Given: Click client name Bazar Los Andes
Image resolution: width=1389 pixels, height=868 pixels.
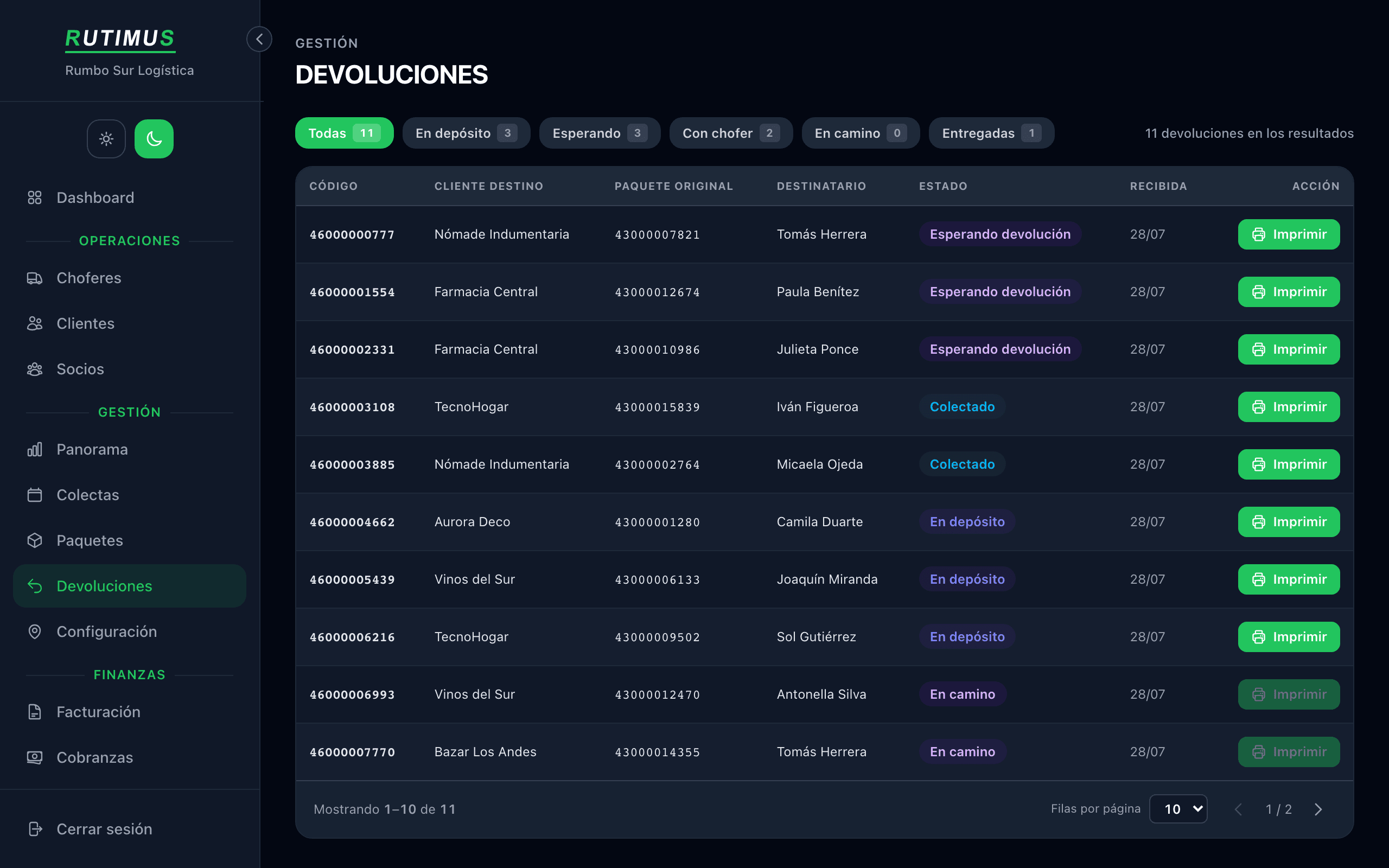Looking at the screenshot, I should point(485,751).
